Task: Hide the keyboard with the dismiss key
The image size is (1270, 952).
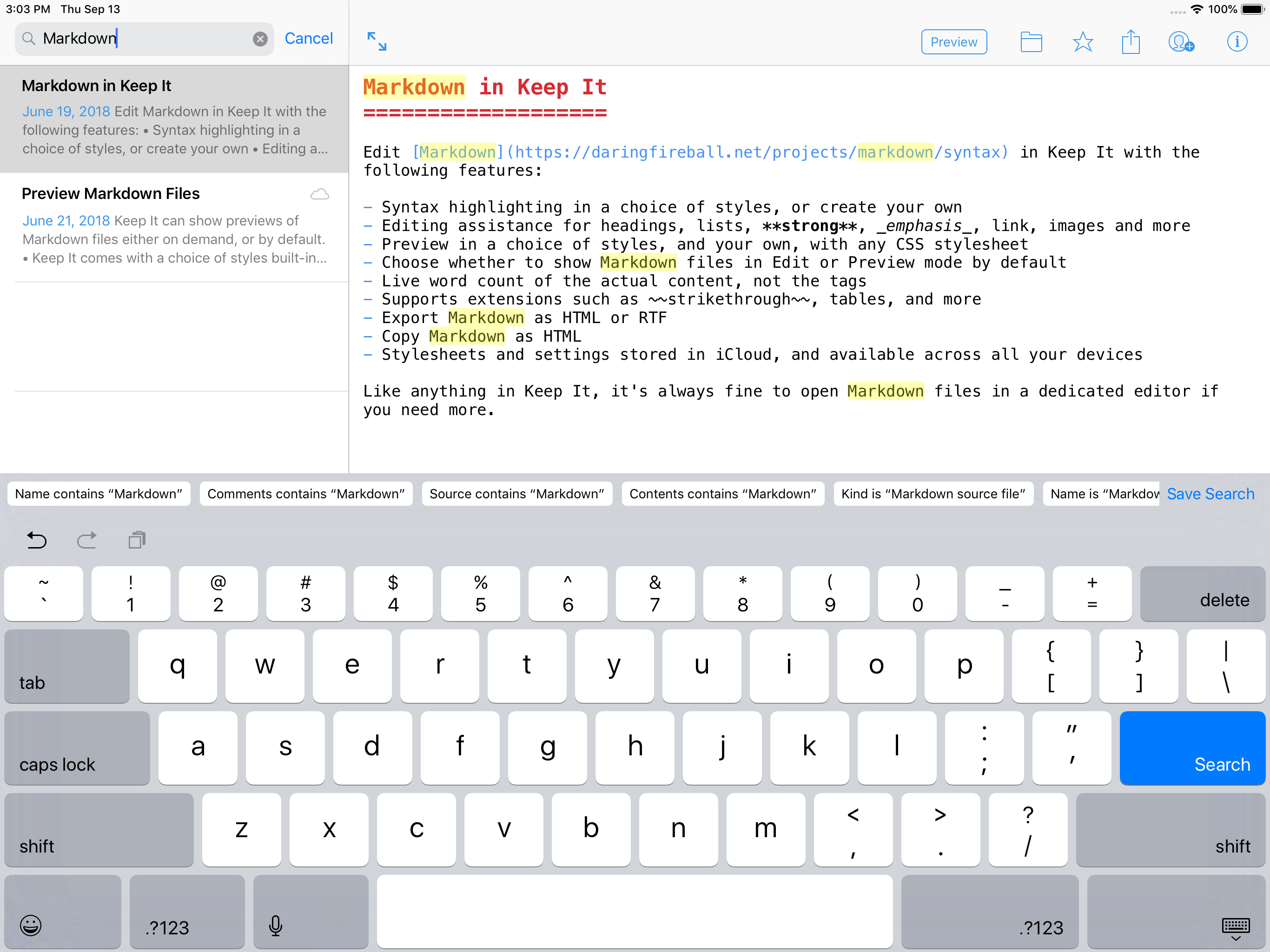Action: [1177, 912]
